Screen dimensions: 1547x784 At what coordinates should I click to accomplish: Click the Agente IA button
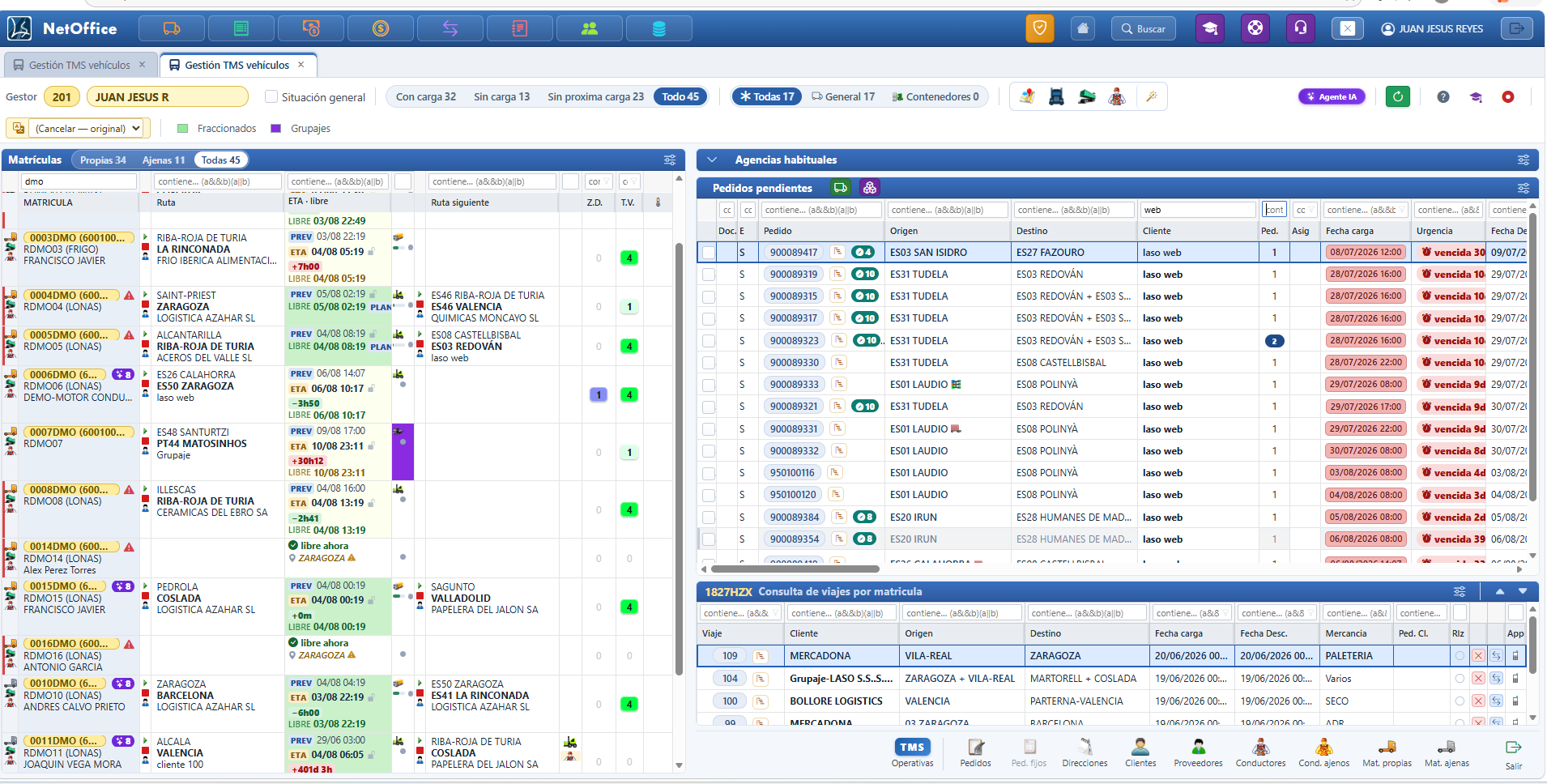1332,96
